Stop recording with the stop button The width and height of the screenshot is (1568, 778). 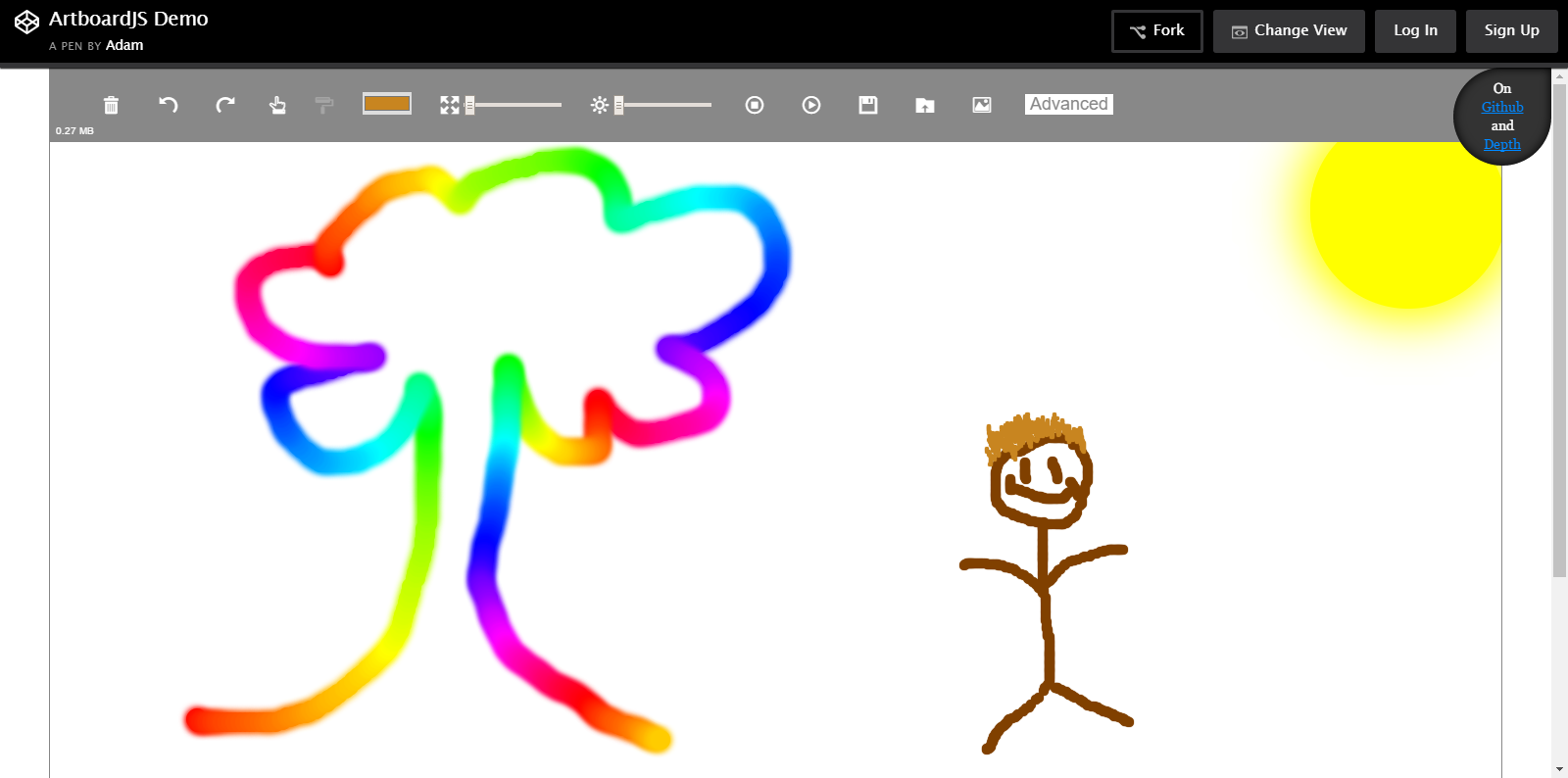(x=755, y=105)
